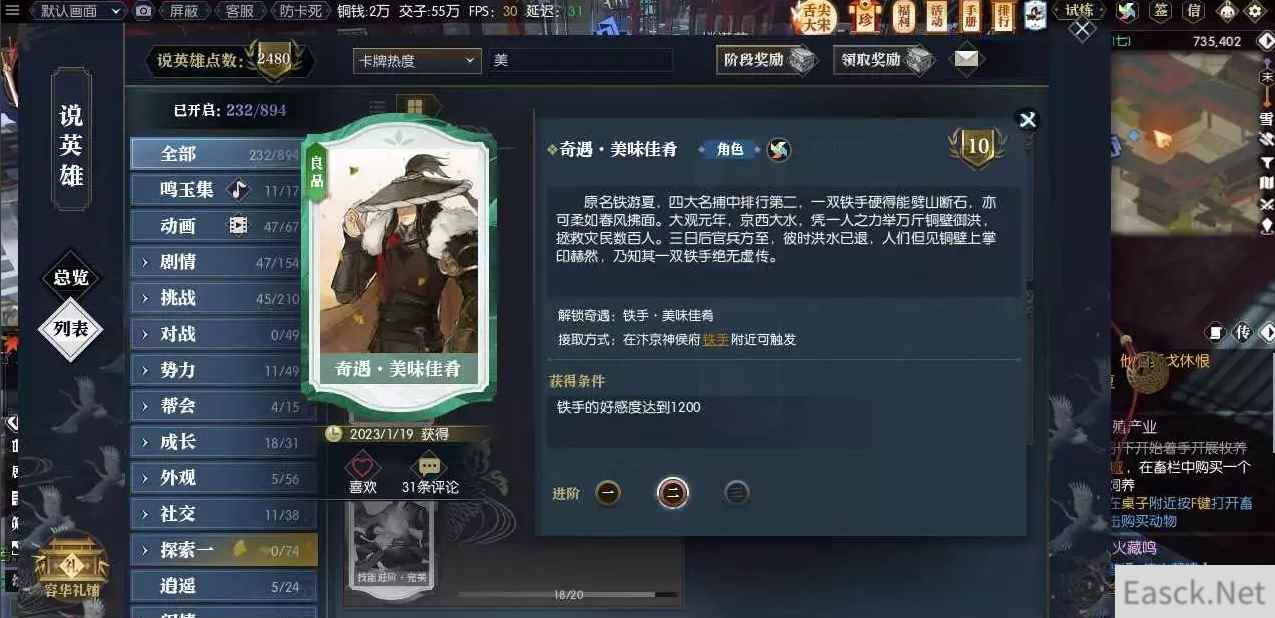
Task: Select the 全部 category tab
Action: point(224,154)
